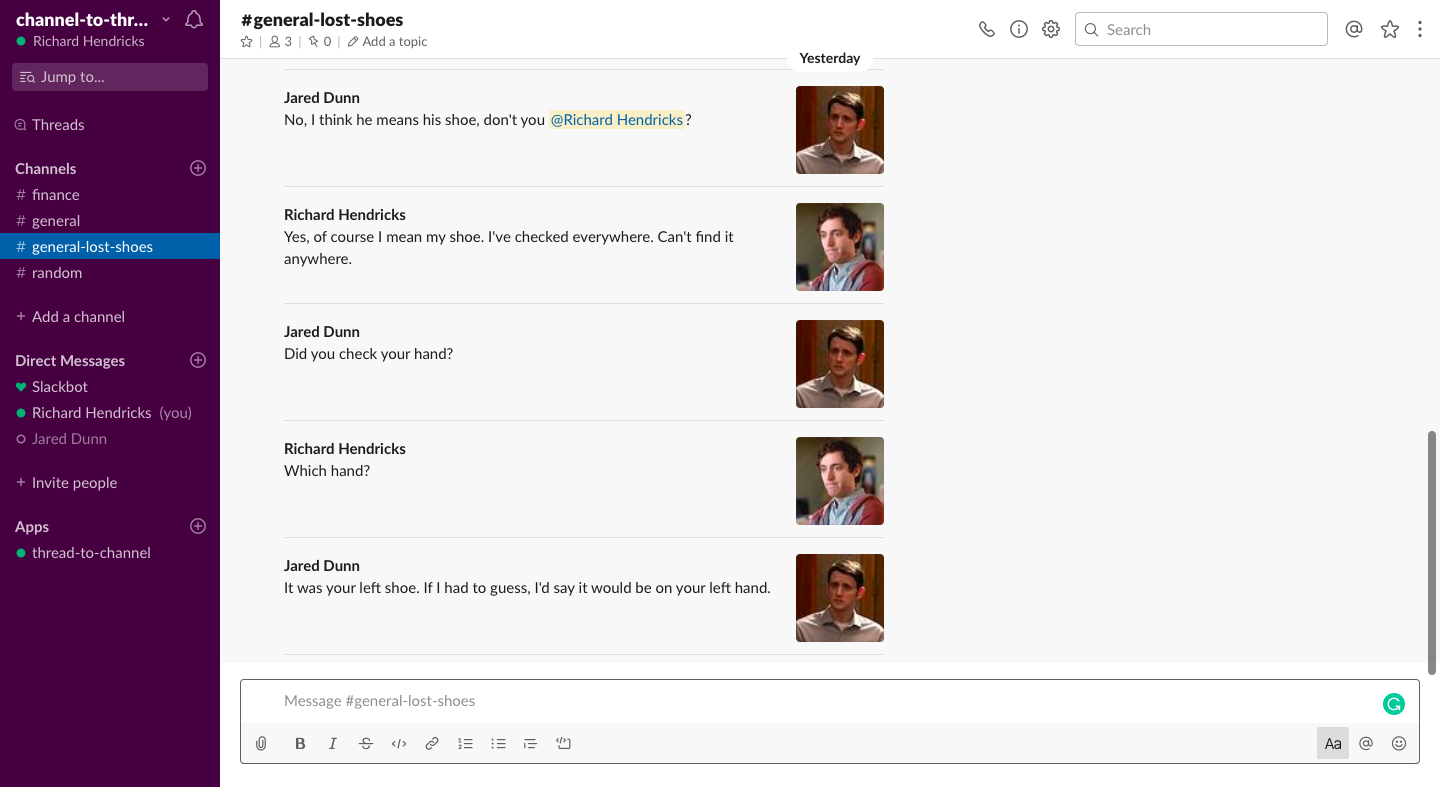Open Jared Dunn direct message

(110, 439)
